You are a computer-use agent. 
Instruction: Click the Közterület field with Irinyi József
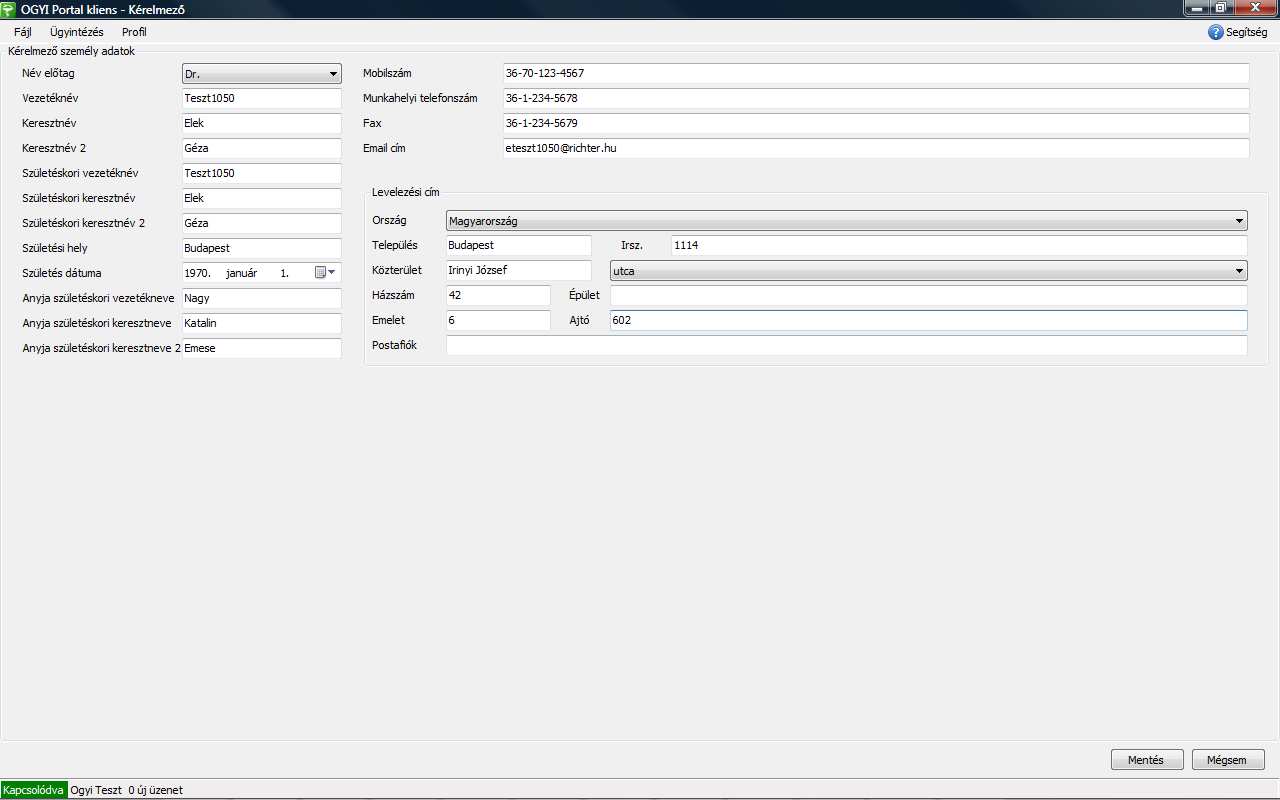tap(519, 270)
